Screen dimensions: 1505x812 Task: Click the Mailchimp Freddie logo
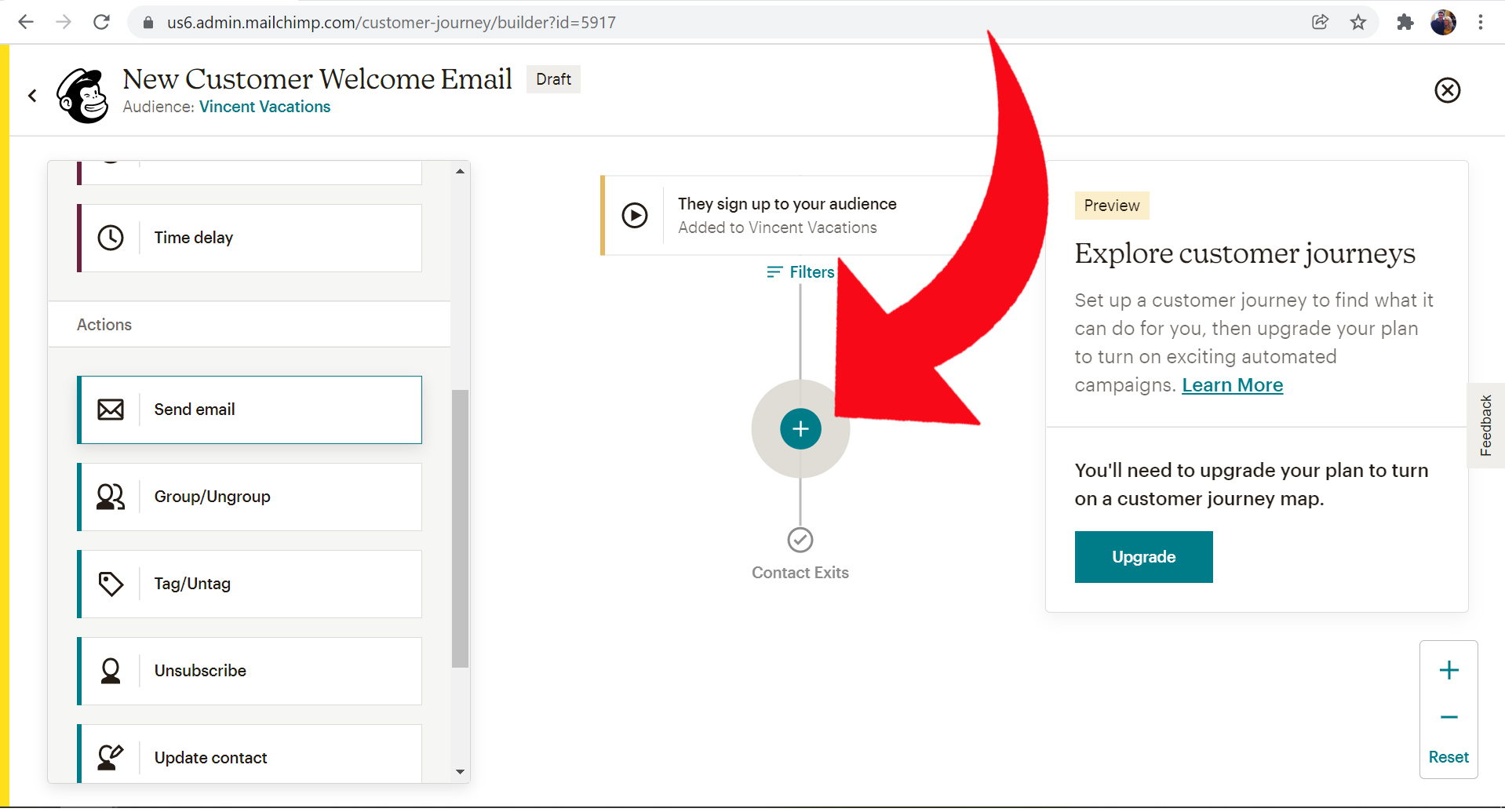(x=82, y=96)
